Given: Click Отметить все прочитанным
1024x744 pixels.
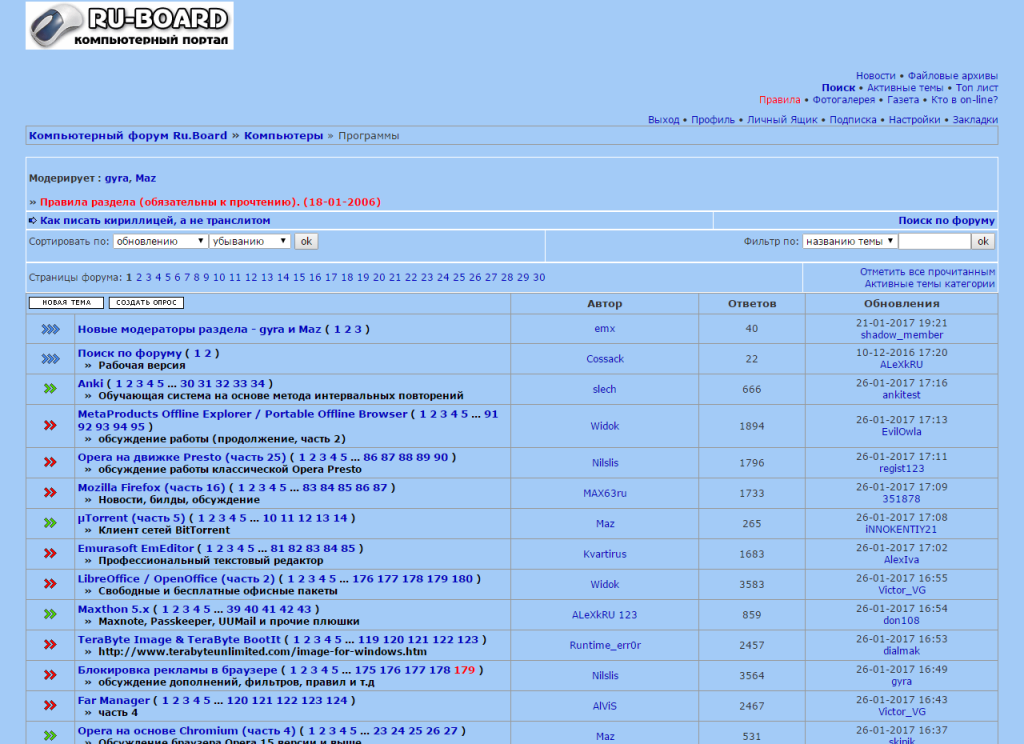Looking at the screenshot, I should coord(927,272).
